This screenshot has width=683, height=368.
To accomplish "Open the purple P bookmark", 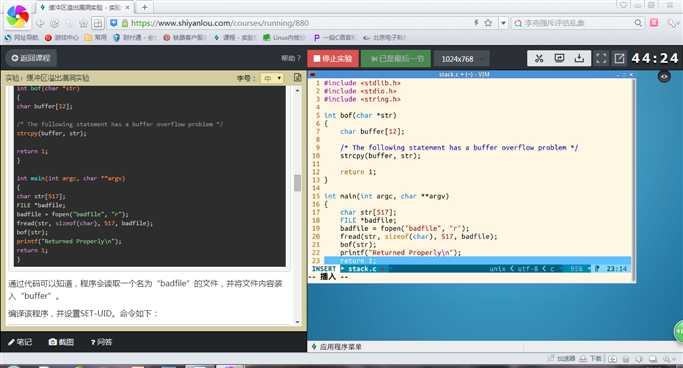I will pyautogui.click(x=335, y=37).
